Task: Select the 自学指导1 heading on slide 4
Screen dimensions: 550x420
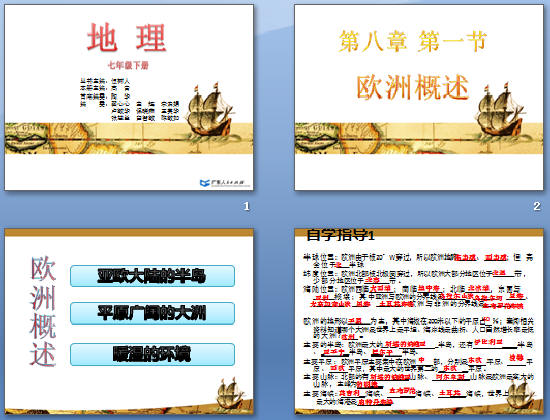Action: pos(341,235)
